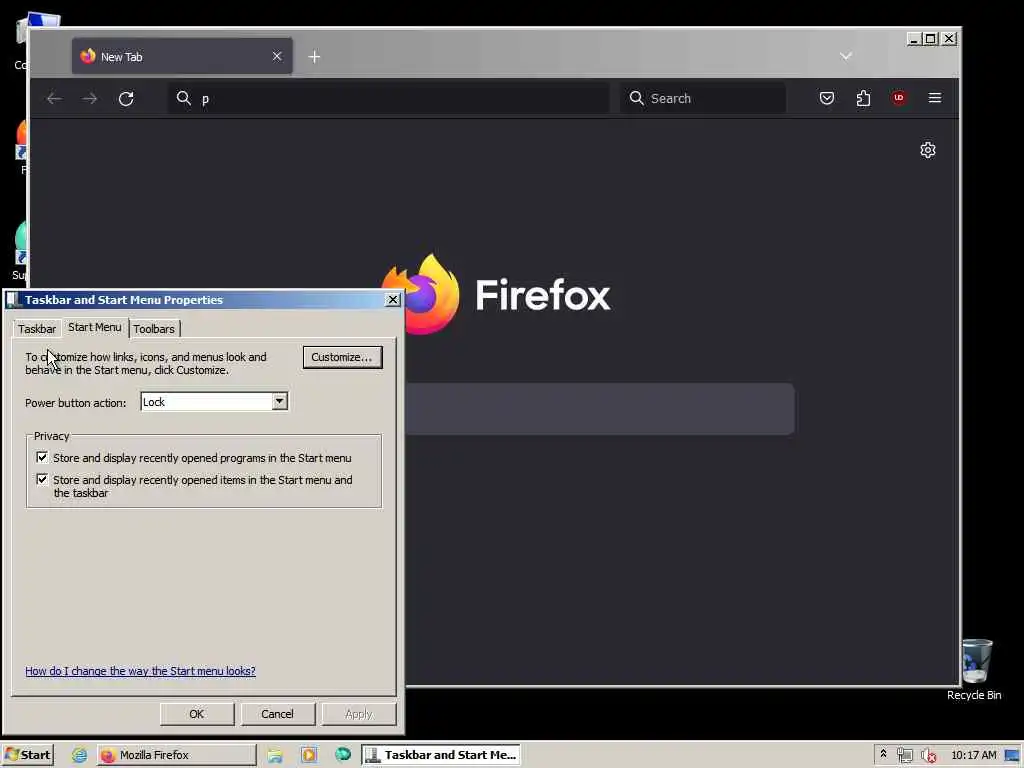Viewport: 1024px width, 768px height.
Task: Switch to the Taskbar tab
Action: click(x=37, y=329)
